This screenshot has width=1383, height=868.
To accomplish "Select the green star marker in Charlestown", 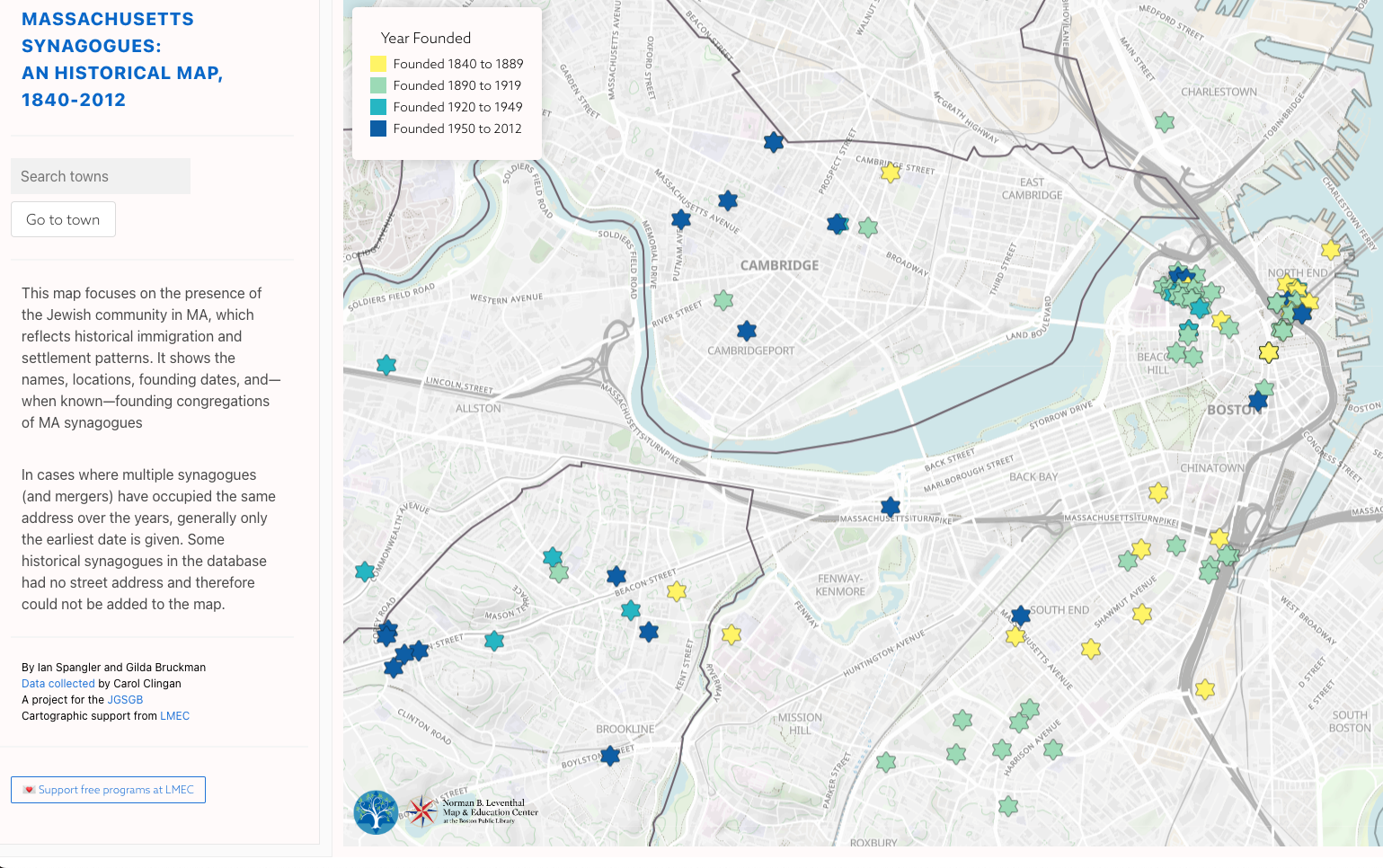I will (x=1165, y=122).
